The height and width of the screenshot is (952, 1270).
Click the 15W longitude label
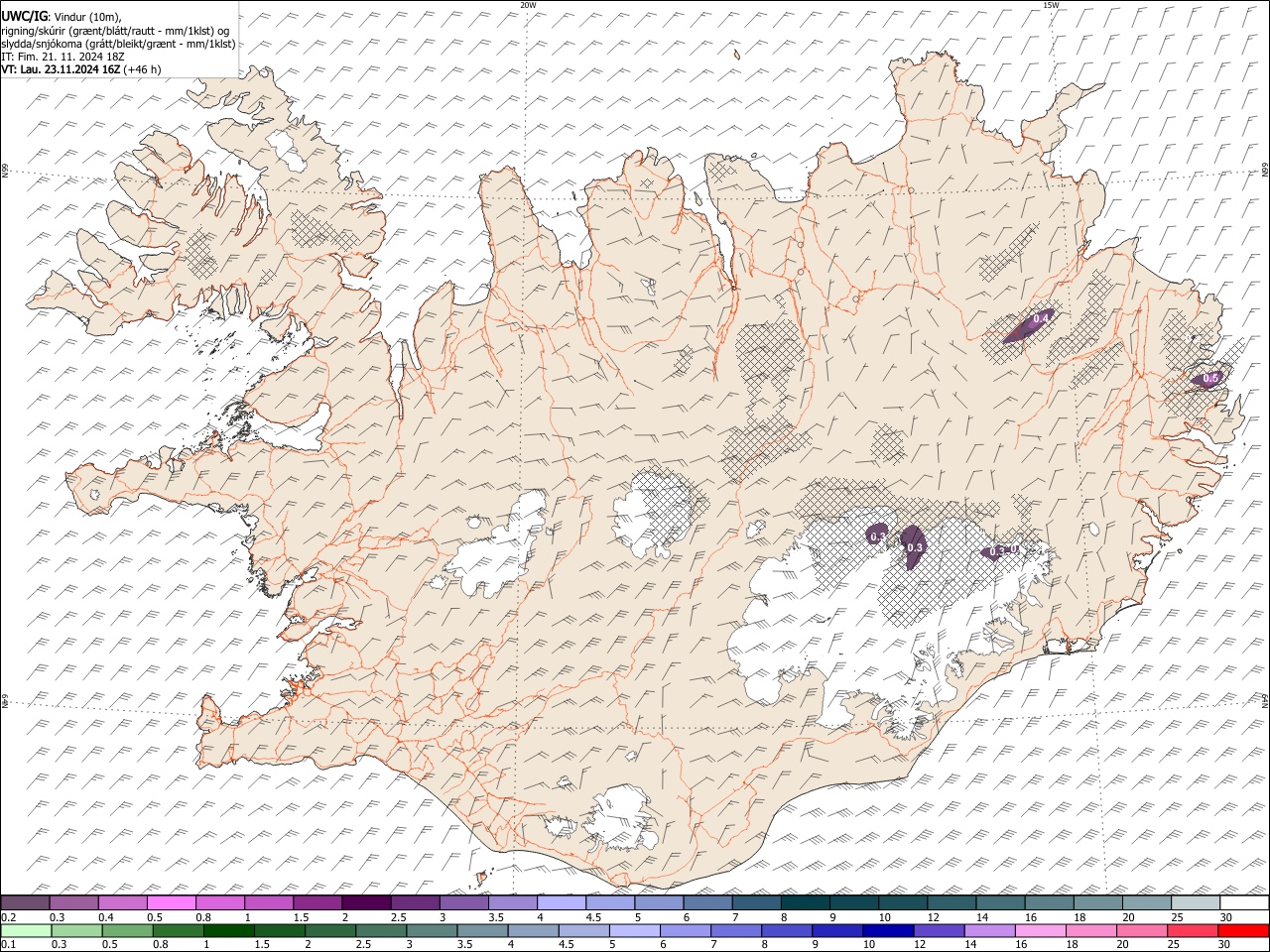[1050, 5]
